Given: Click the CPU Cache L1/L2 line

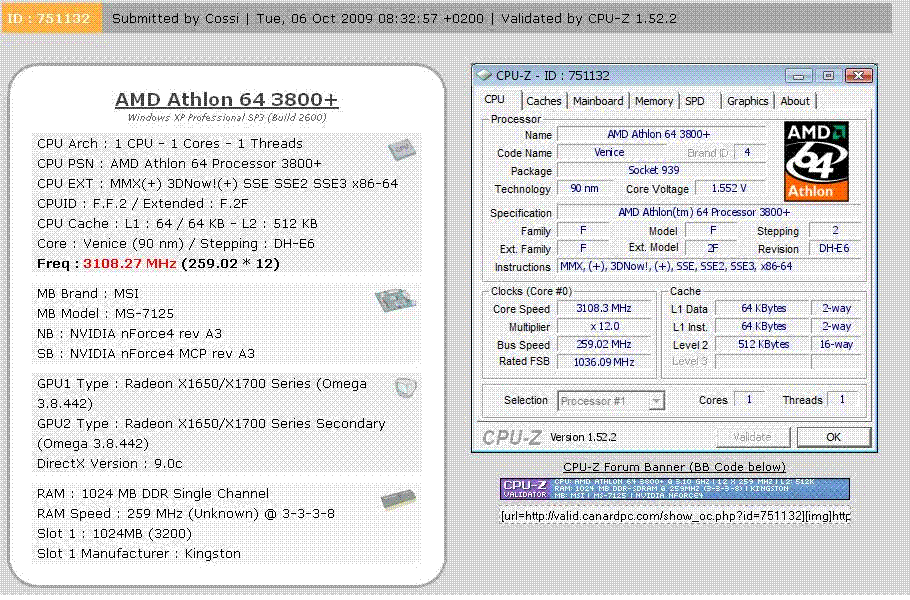Looking at the screenshot, I should [x=177, y=223].
